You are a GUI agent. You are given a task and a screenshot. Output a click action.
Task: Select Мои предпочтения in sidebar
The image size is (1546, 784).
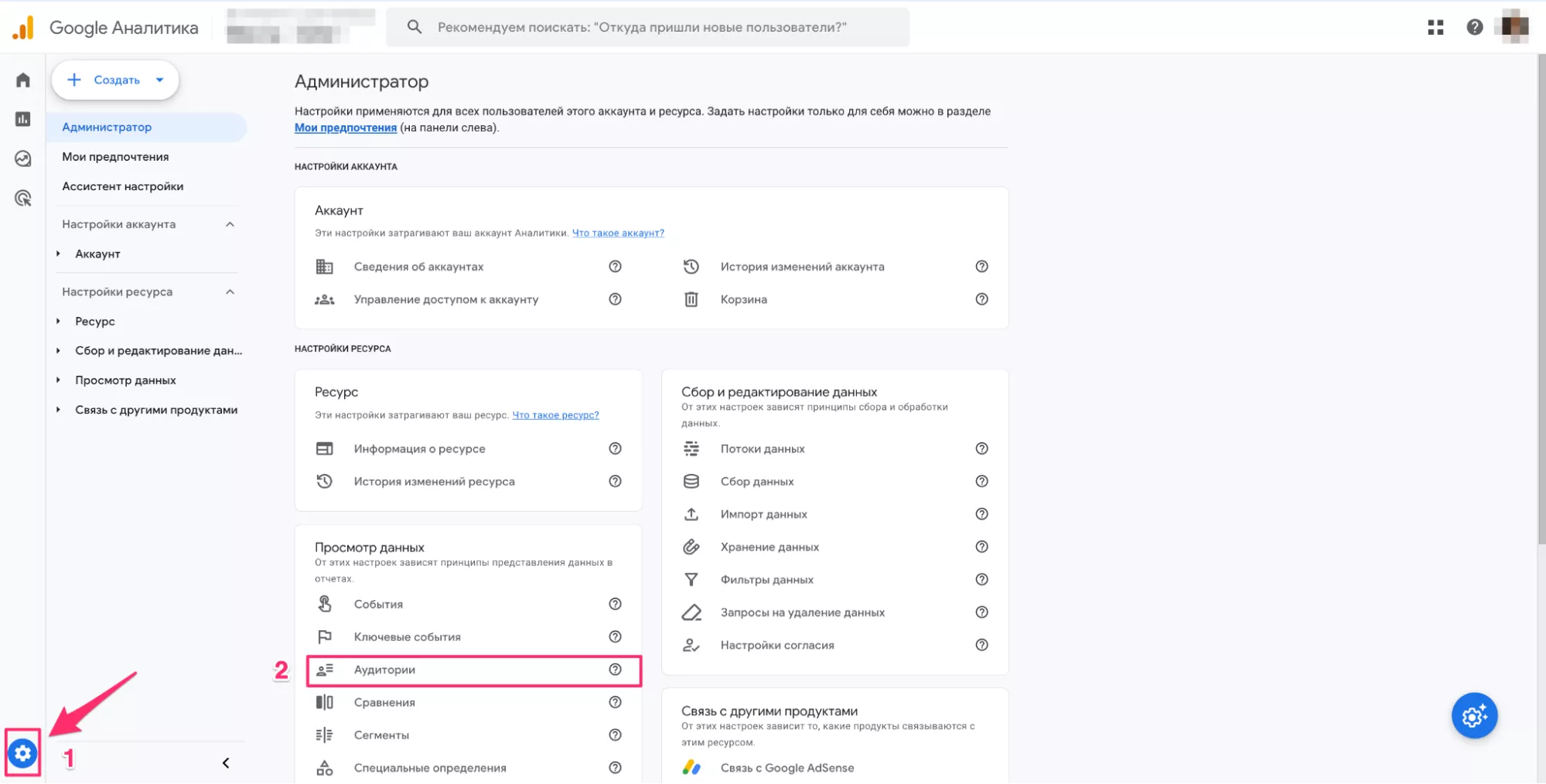pos(115,156)
